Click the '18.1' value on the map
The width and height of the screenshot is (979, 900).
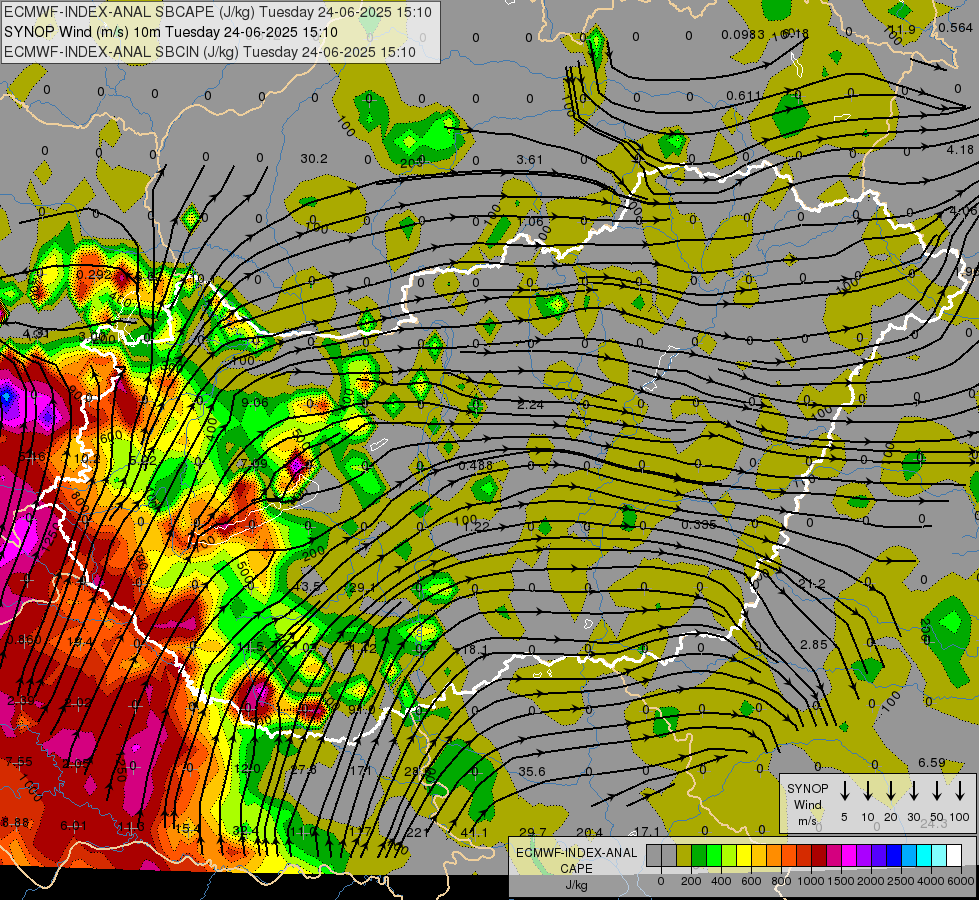point(475,650)
